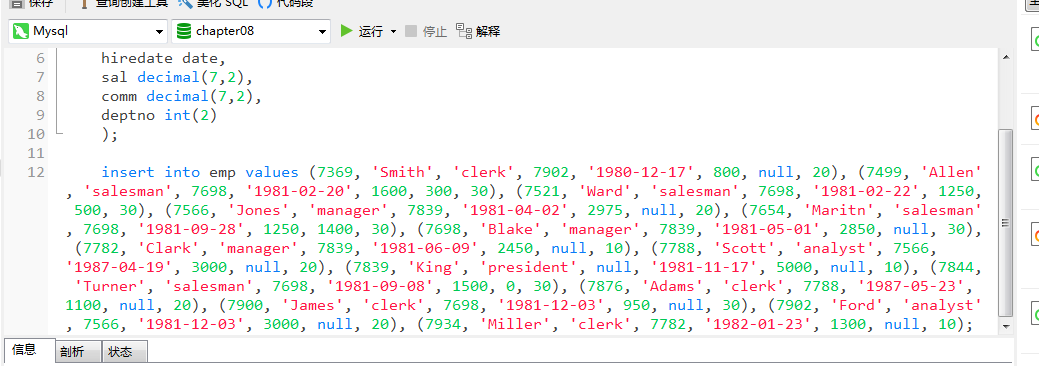The image size is (1039, 366).
Task: Click the Save (保存) toolbar icon
Action: click(x=17, y=3)
